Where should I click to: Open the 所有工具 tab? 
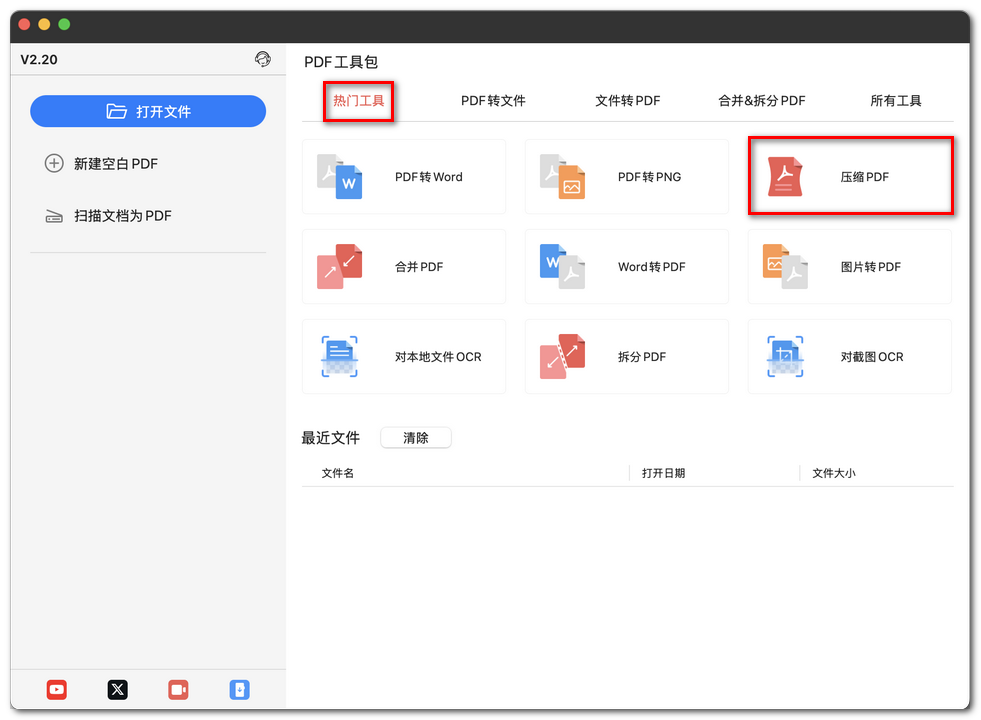[896, 100]
